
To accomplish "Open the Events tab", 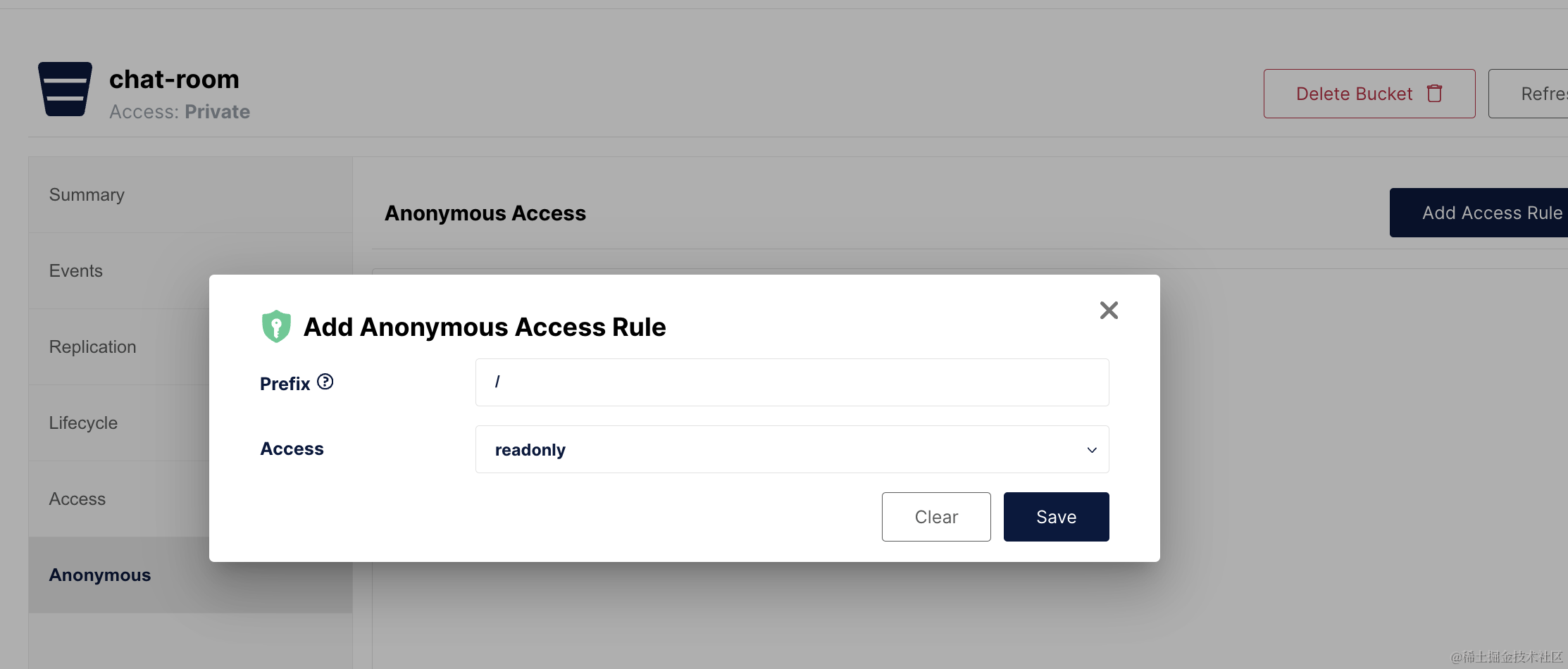I will [x=76, y=271].
